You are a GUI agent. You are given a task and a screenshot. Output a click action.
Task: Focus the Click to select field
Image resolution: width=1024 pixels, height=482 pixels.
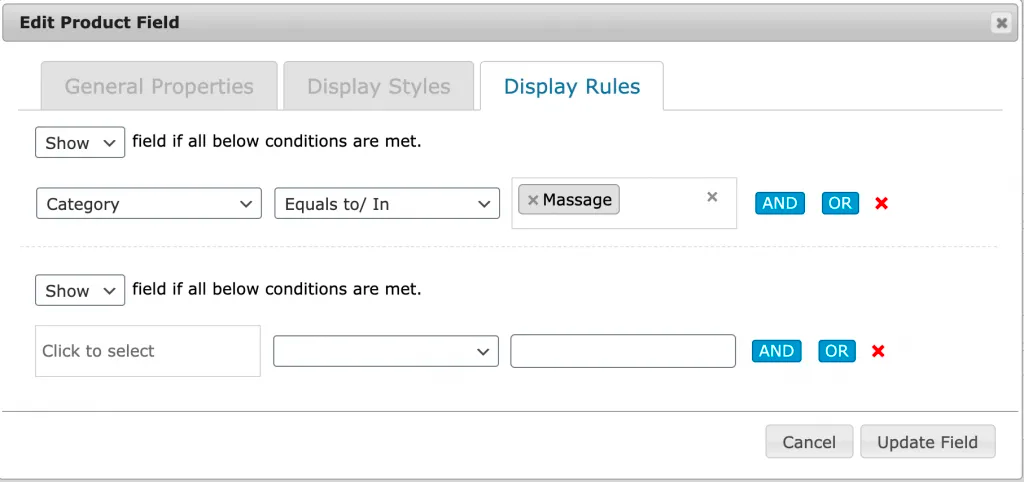coord(148,351)
